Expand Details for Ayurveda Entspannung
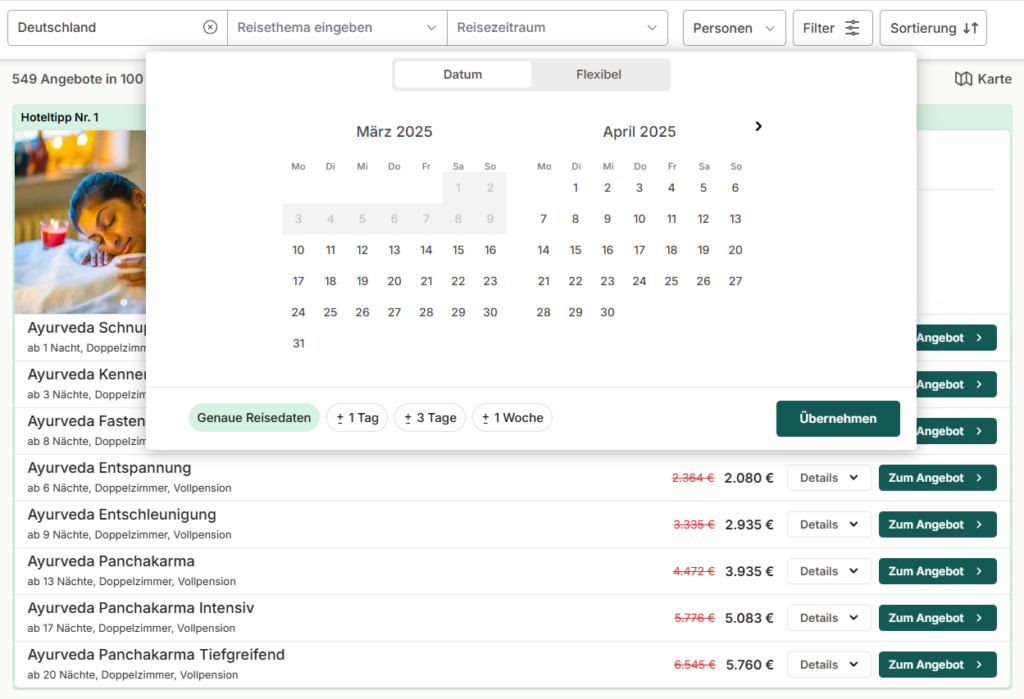The image size is (1024, 699). 829,478
